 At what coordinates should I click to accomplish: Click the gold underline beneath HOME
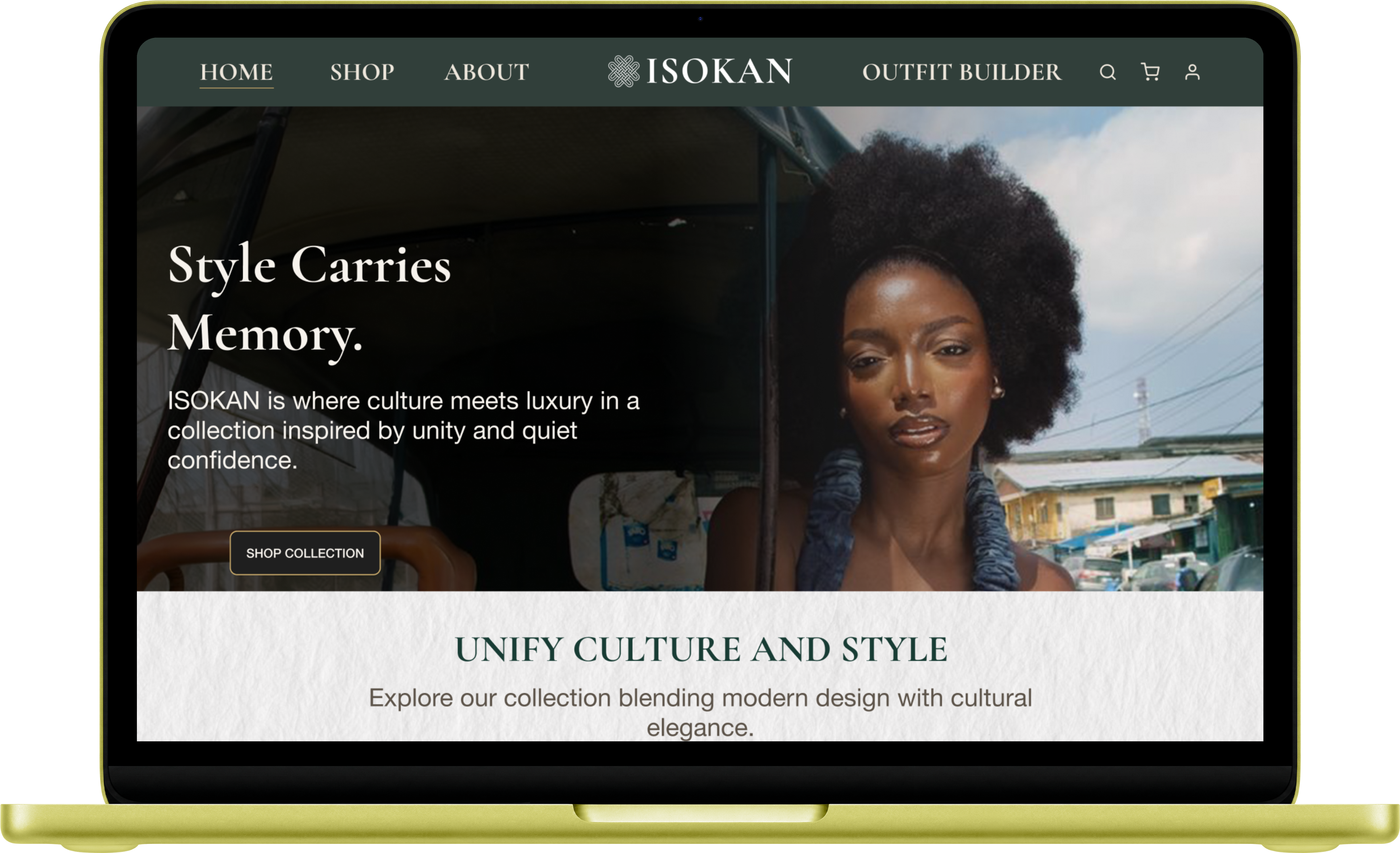point(236,88)
